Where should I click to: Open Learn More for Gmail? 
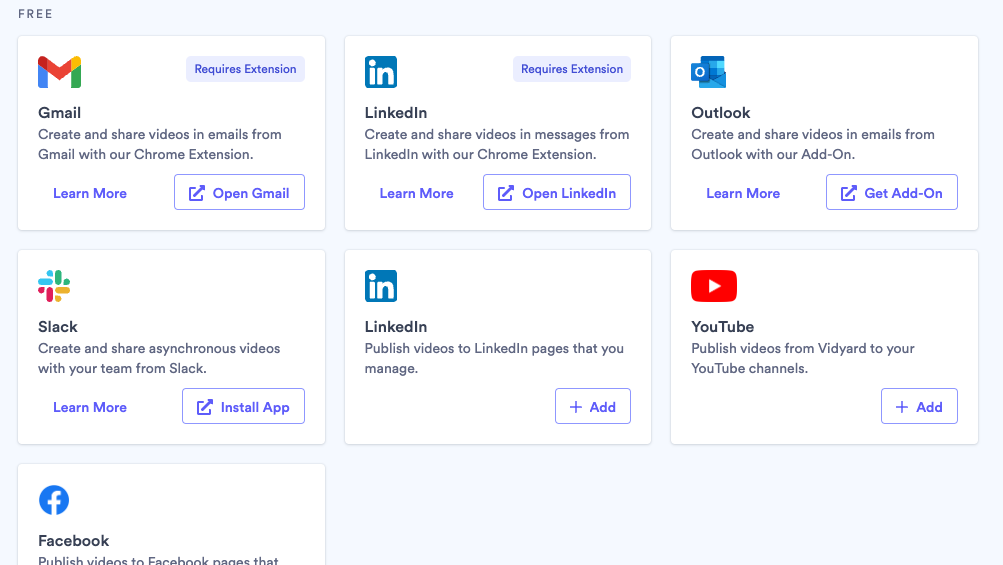click(x=90, y=193)
